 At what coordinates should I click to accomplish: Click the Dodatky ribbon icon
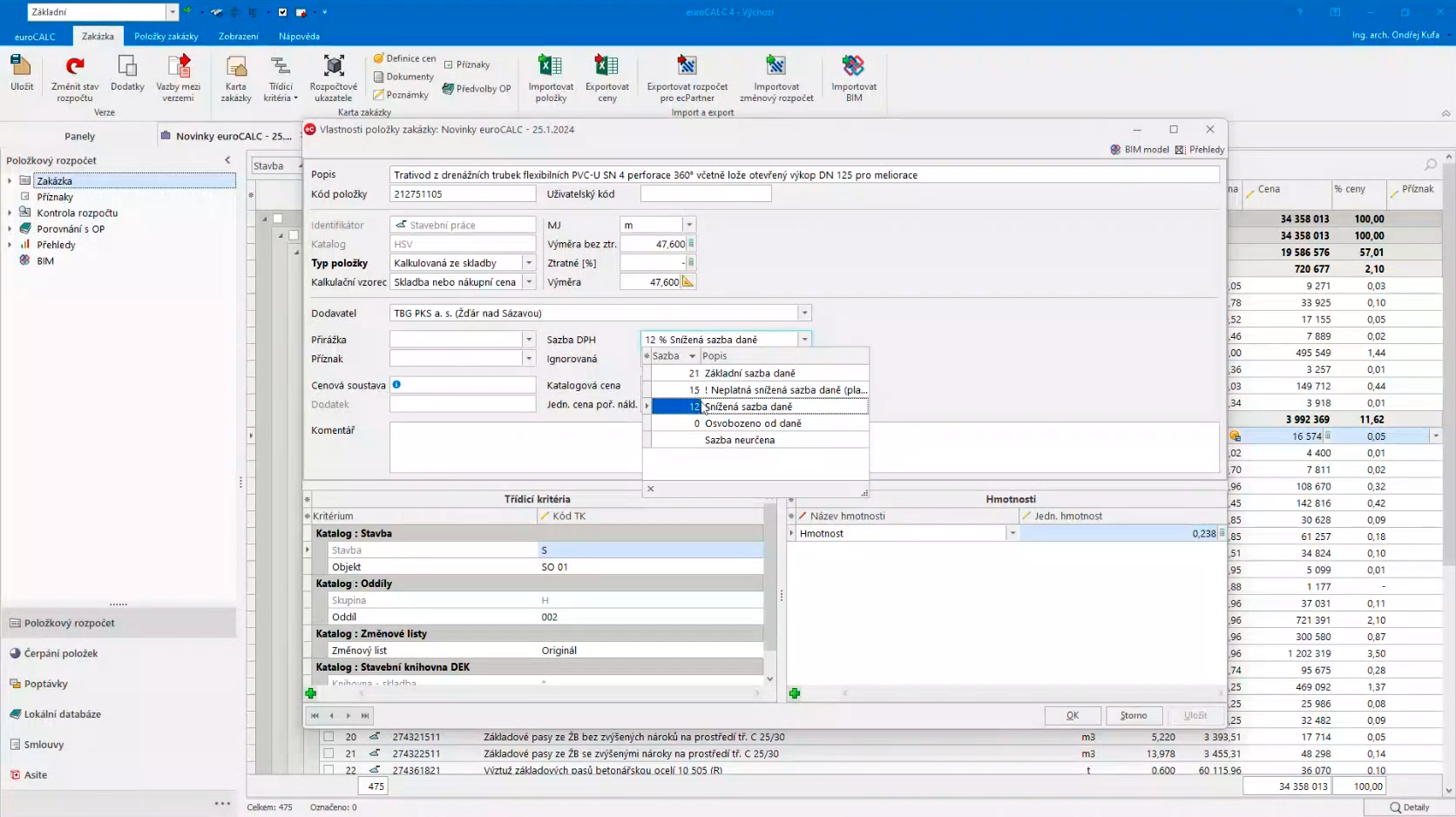tap(127, 73)
